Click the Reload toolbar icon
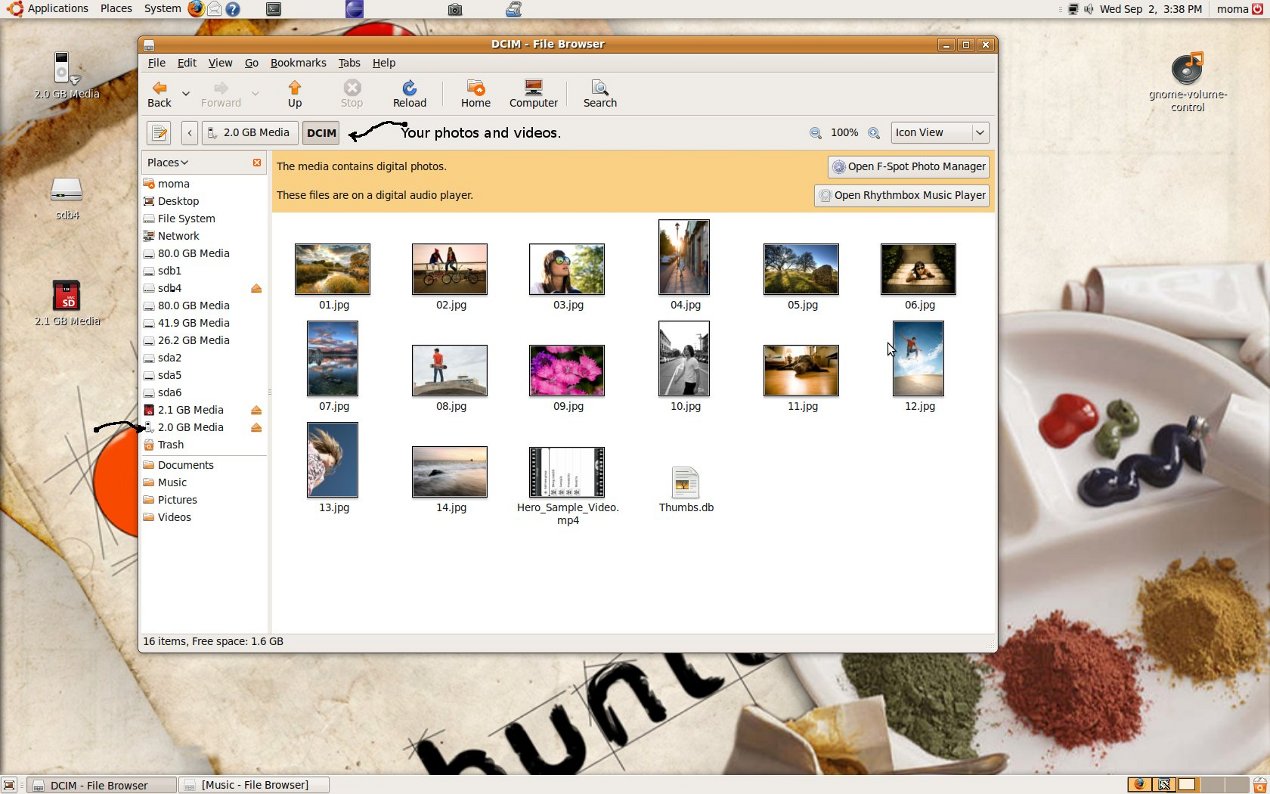 pos(409,94)
